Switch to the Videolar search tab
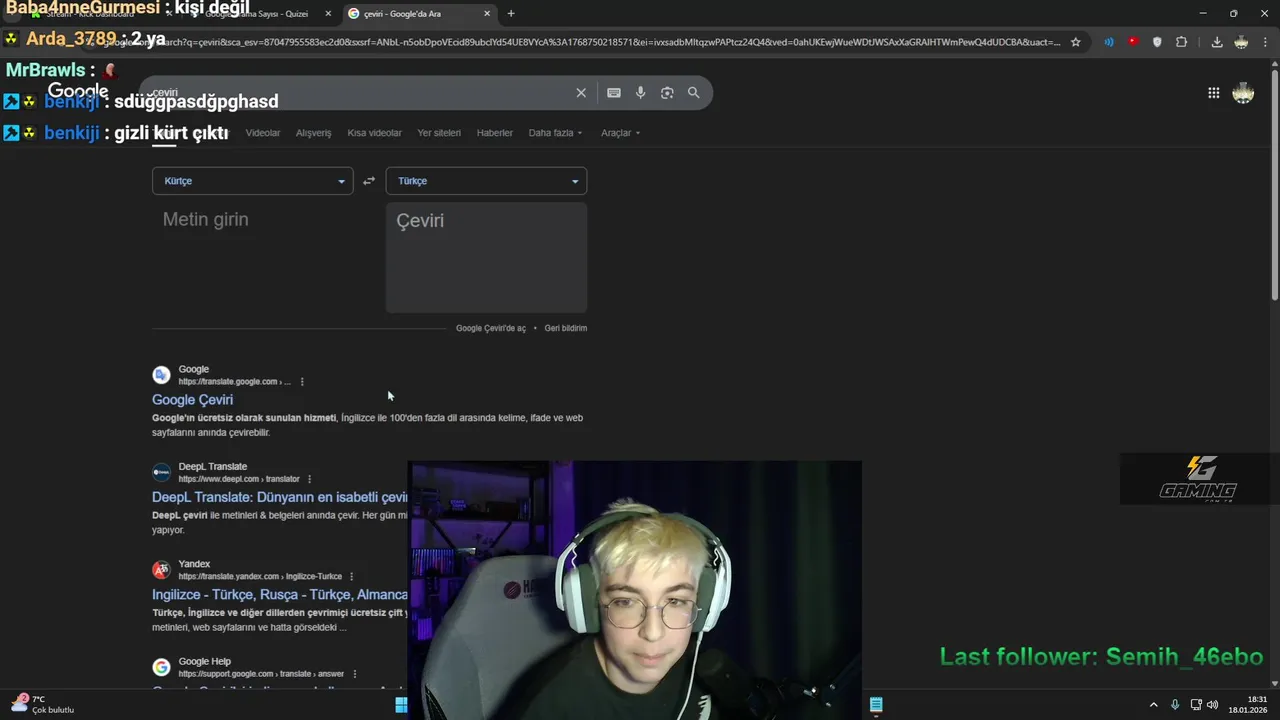 click(x=263, y=133)
